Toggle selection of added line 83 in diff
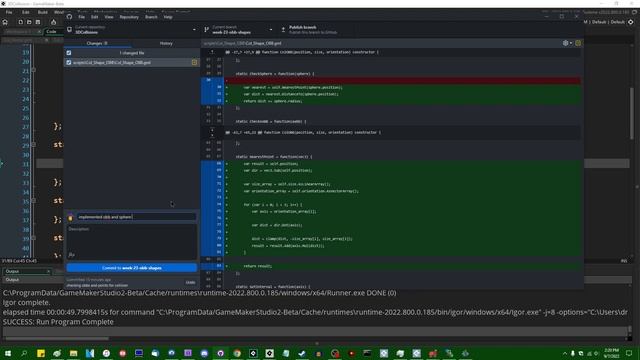640x360 pixels. pyautogui.click(x=212, y=266)
